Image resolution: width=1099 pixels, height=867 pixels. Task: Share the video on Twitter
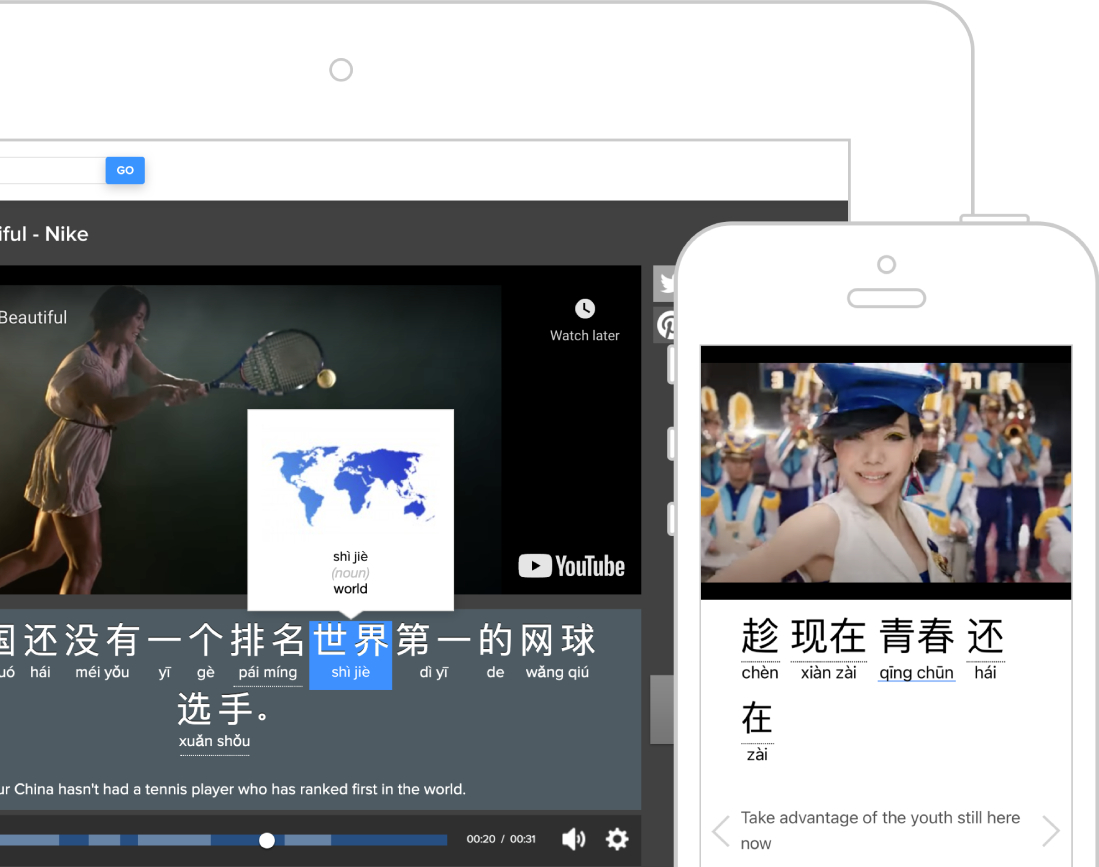(x=667, y=283)
